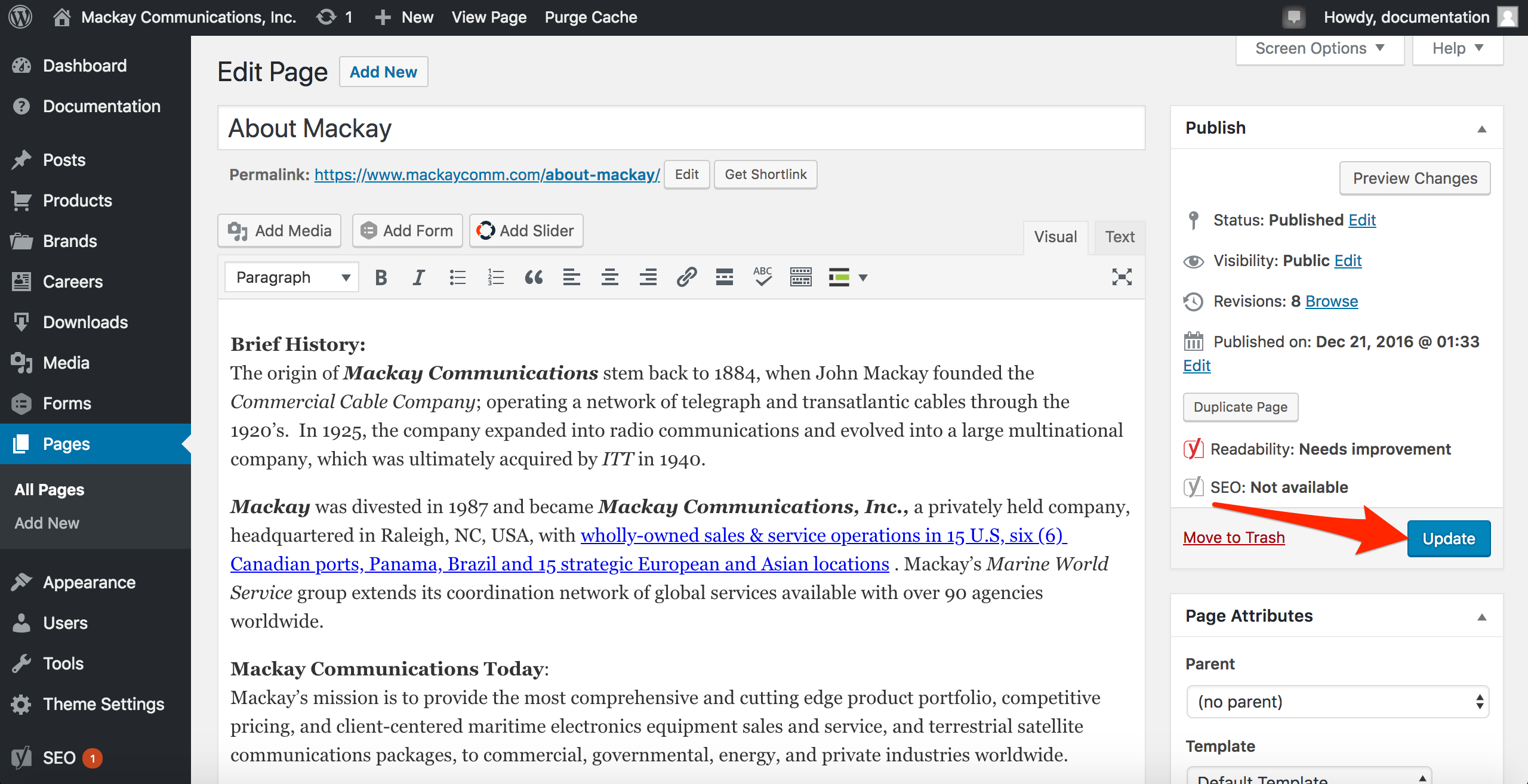Viewport: 1528px width, 784px height.
Task: Open the comments bubble icon
Action: click(1293, 17)
